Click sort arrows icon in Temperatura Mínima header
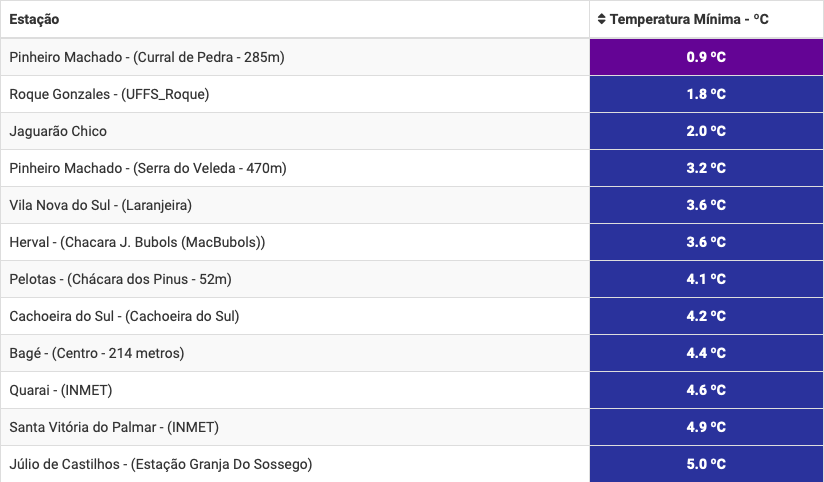The image size is (824, 482). (601, 19)
